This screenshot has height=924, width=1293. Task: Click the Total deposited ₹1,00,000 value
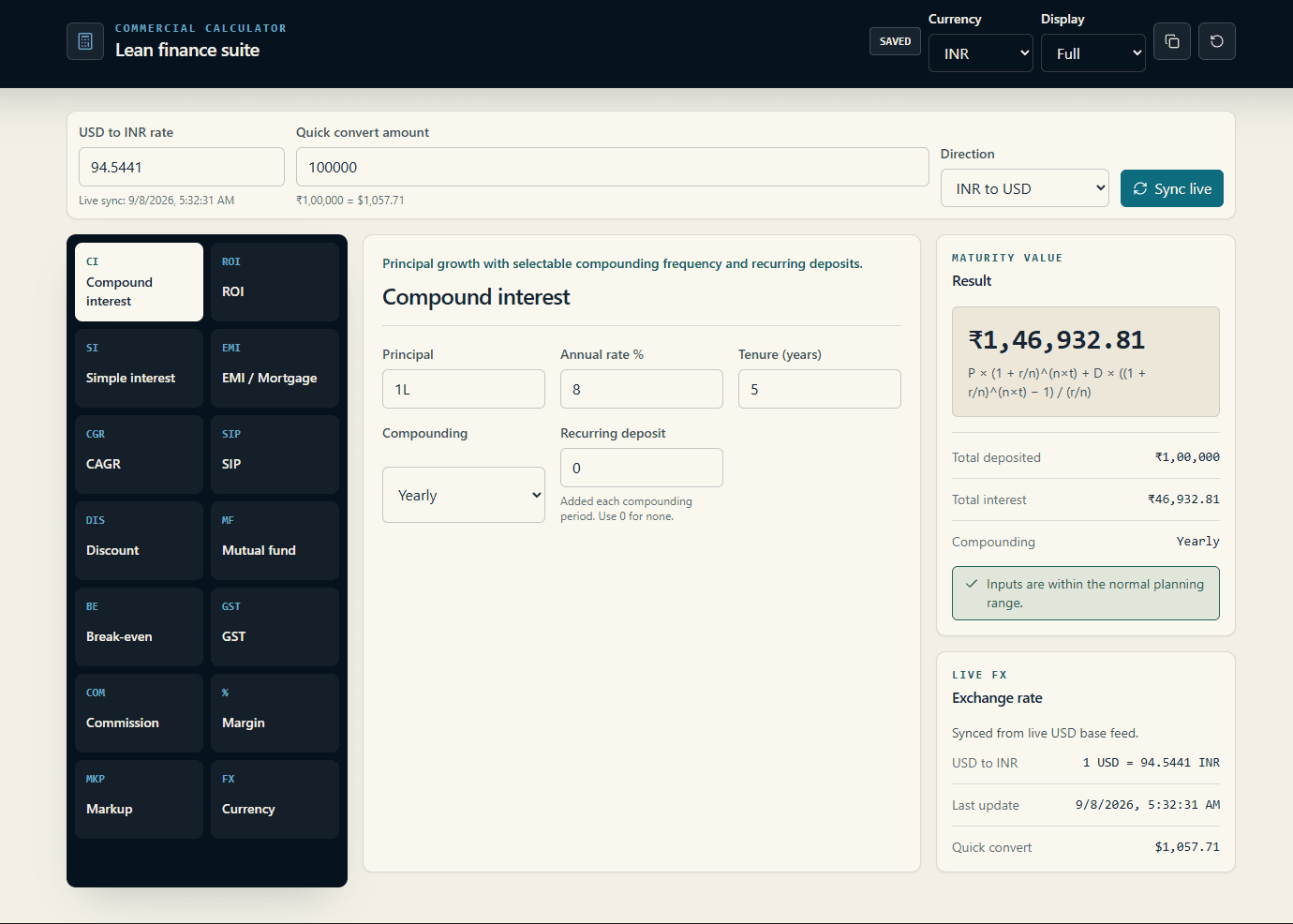(x=1187, y=457)
